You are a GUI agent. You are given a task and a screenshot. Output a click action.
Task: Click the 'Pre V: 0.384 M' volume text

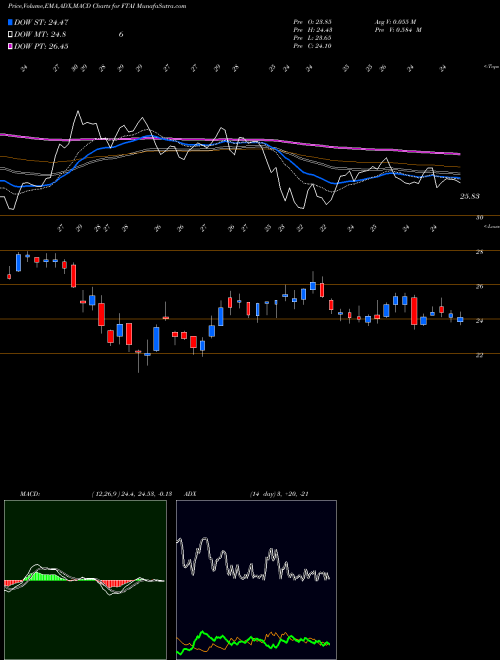pyautogui.click(x=399, y=30)
